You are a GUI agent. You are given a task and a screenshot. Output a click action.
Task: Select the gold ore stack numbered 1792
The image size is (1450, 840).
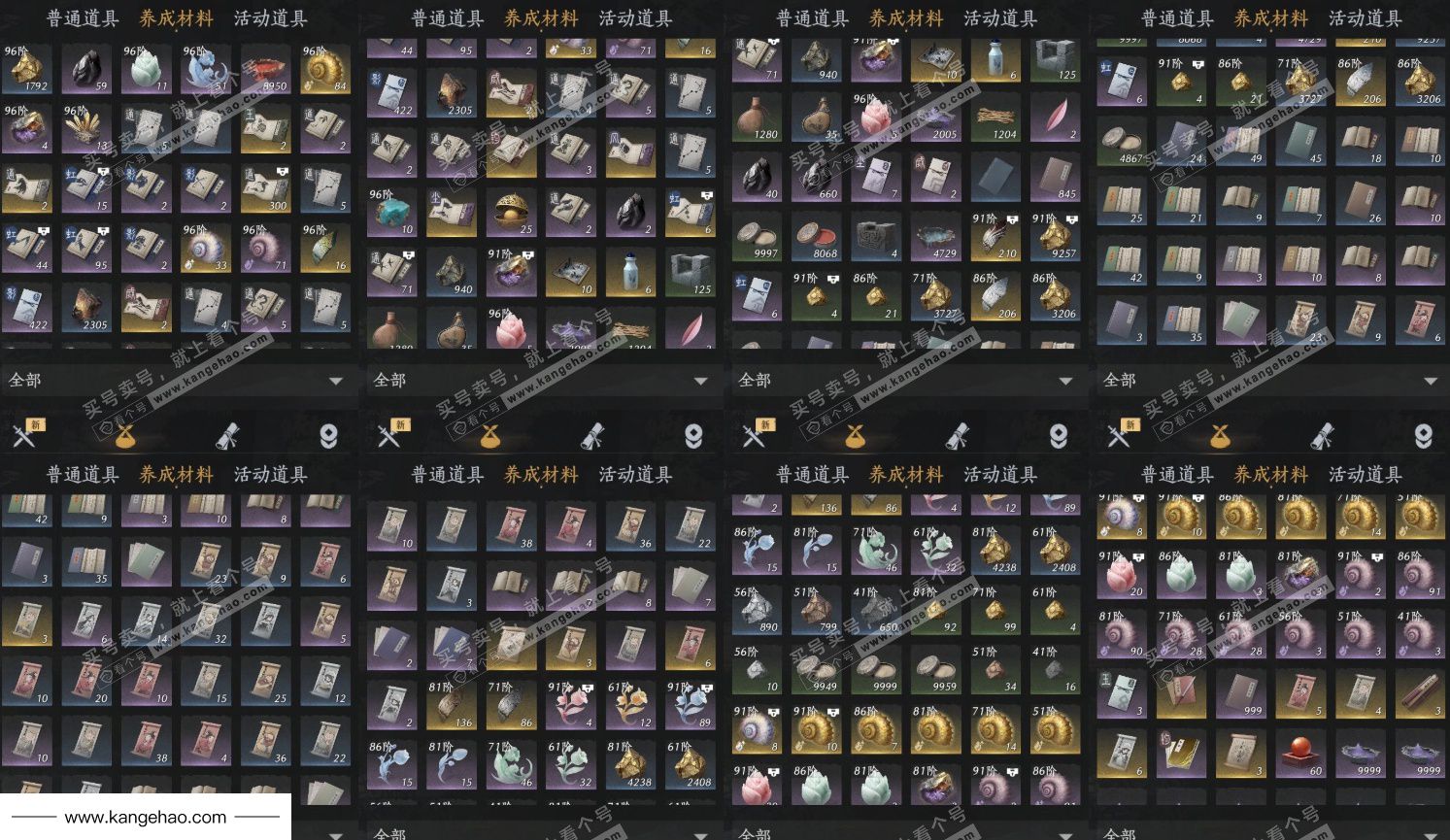[26, 68]
